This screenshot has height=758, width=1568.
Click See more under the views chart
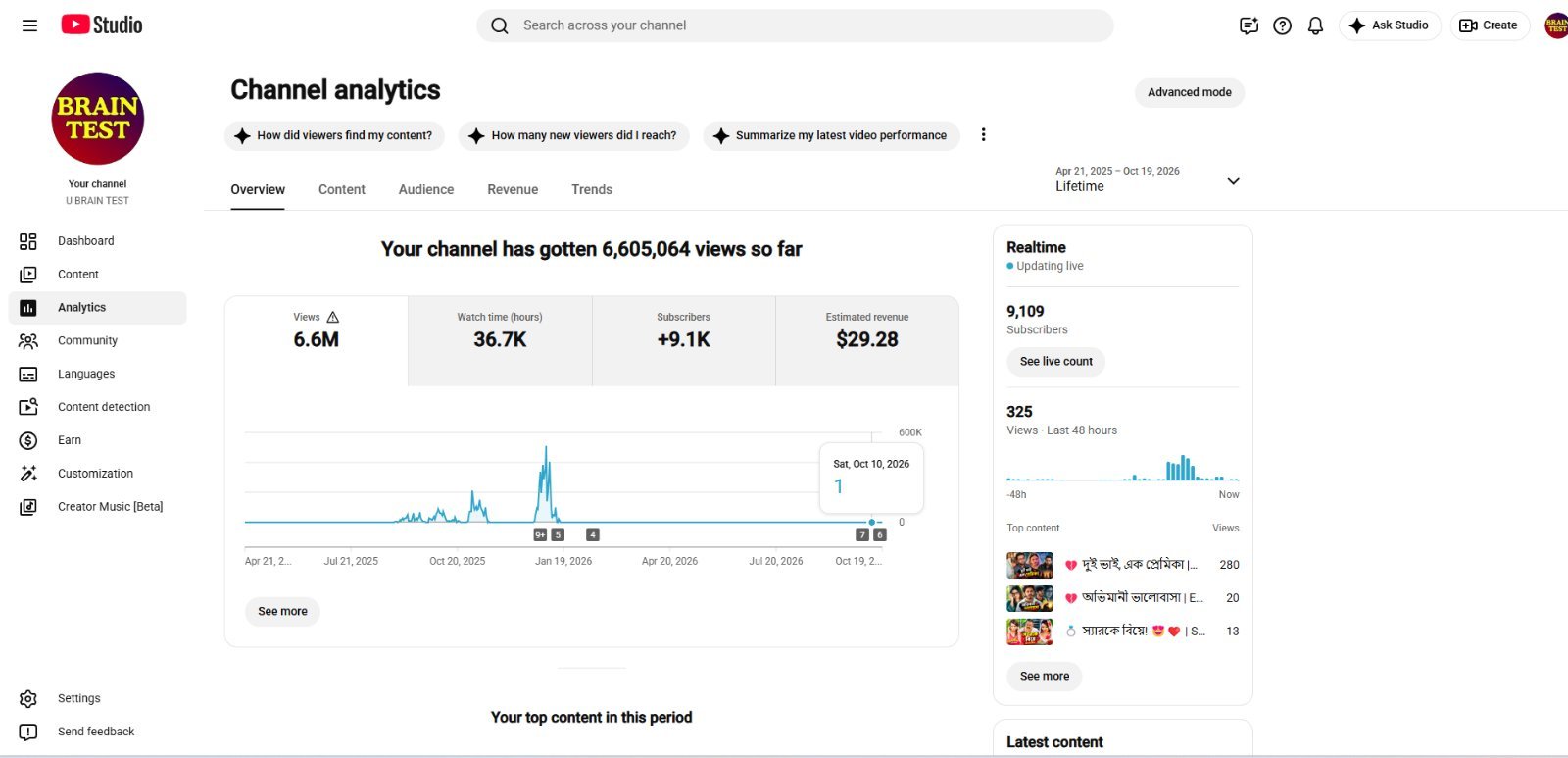click(x=282, y=612)
